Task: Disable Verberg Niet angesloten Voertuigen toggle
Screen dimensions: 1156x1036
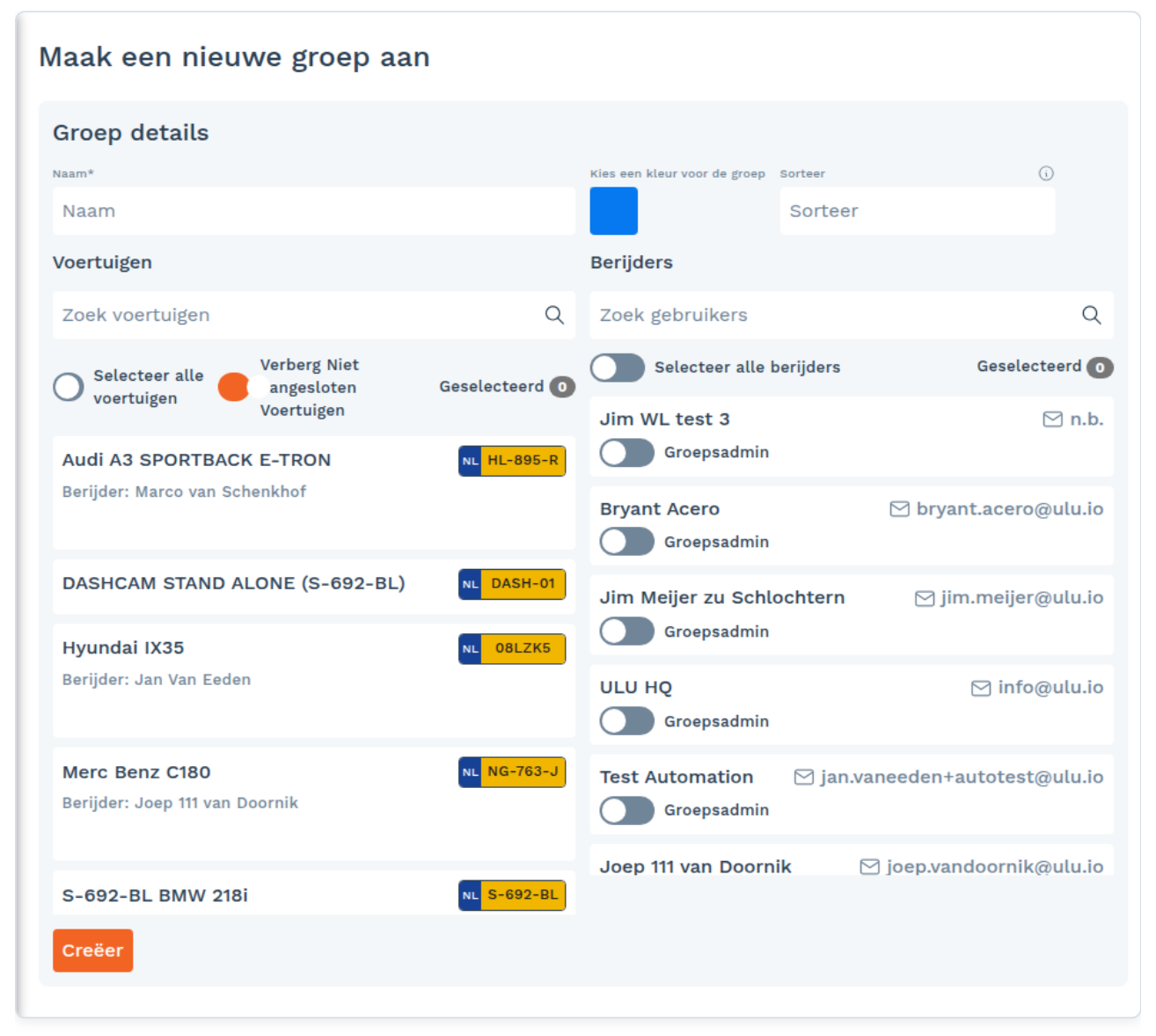Action: (x=244, y=387)
